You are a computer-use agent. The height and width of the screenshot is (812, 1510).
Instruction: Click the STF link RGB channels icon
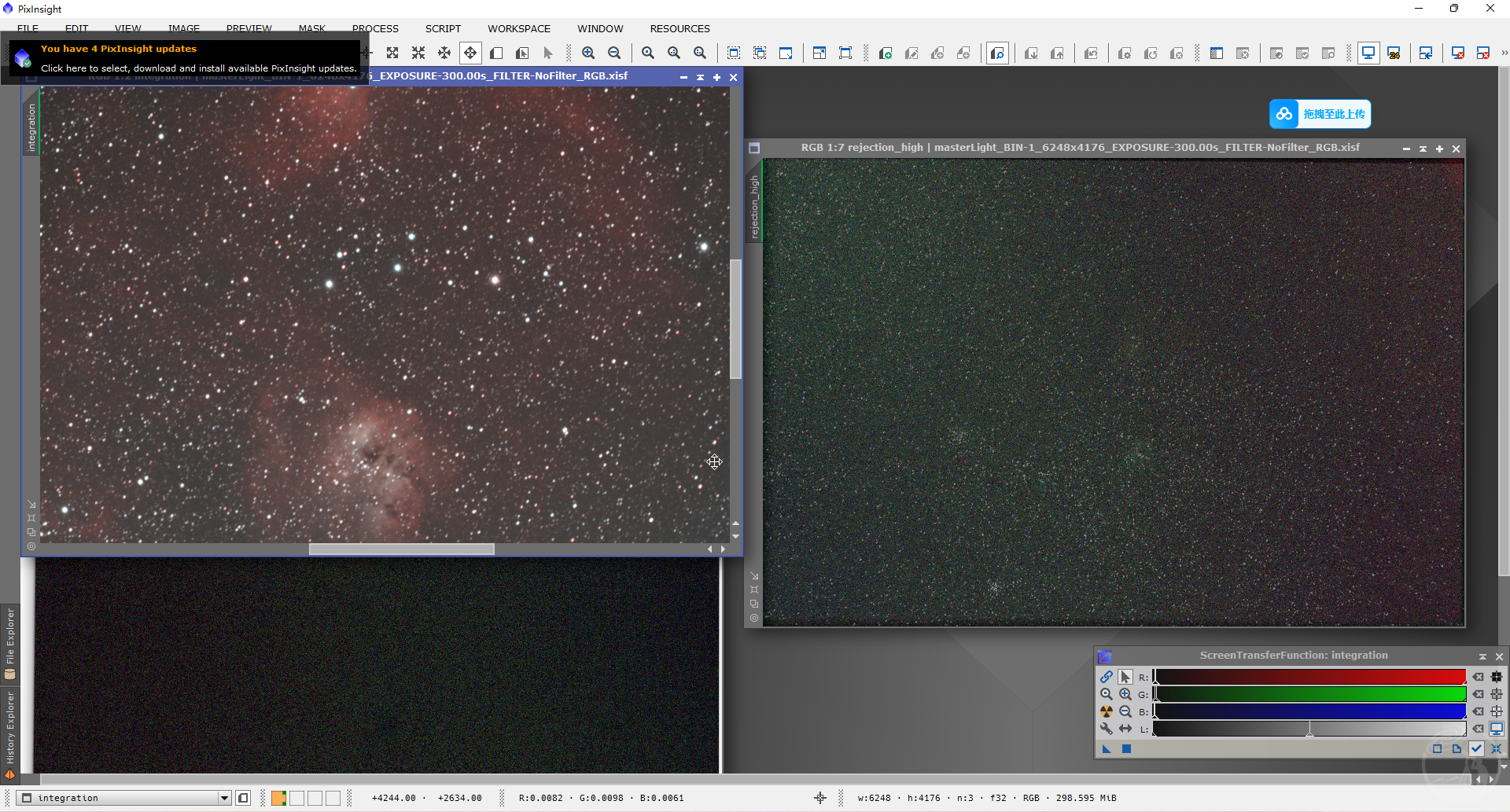[x=1106, y=677]
